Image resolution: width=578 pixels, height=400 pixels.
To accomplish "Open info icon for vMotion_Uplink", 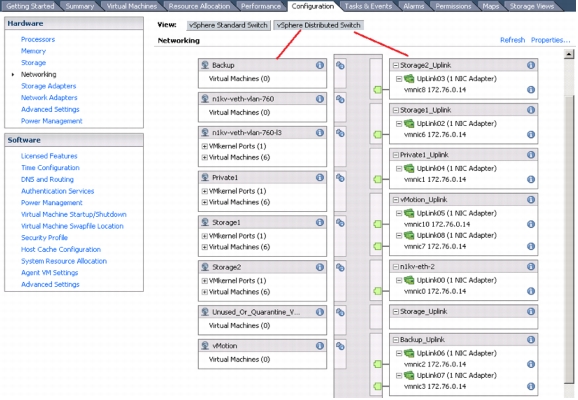I will (x=531, y=199).
